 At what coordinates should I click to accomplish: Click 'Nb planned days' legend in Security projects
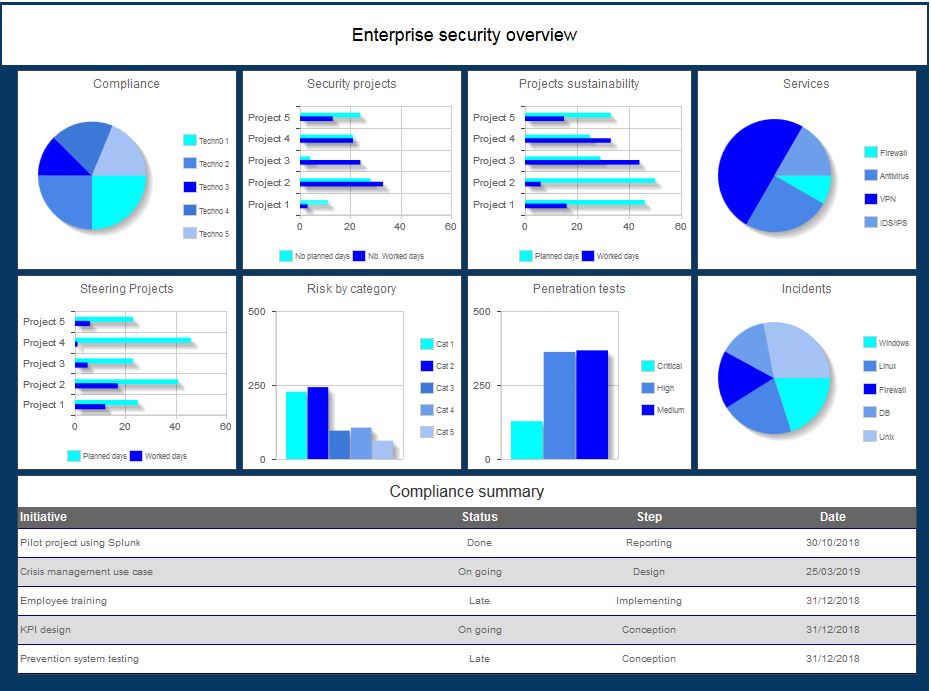(315, 256)
